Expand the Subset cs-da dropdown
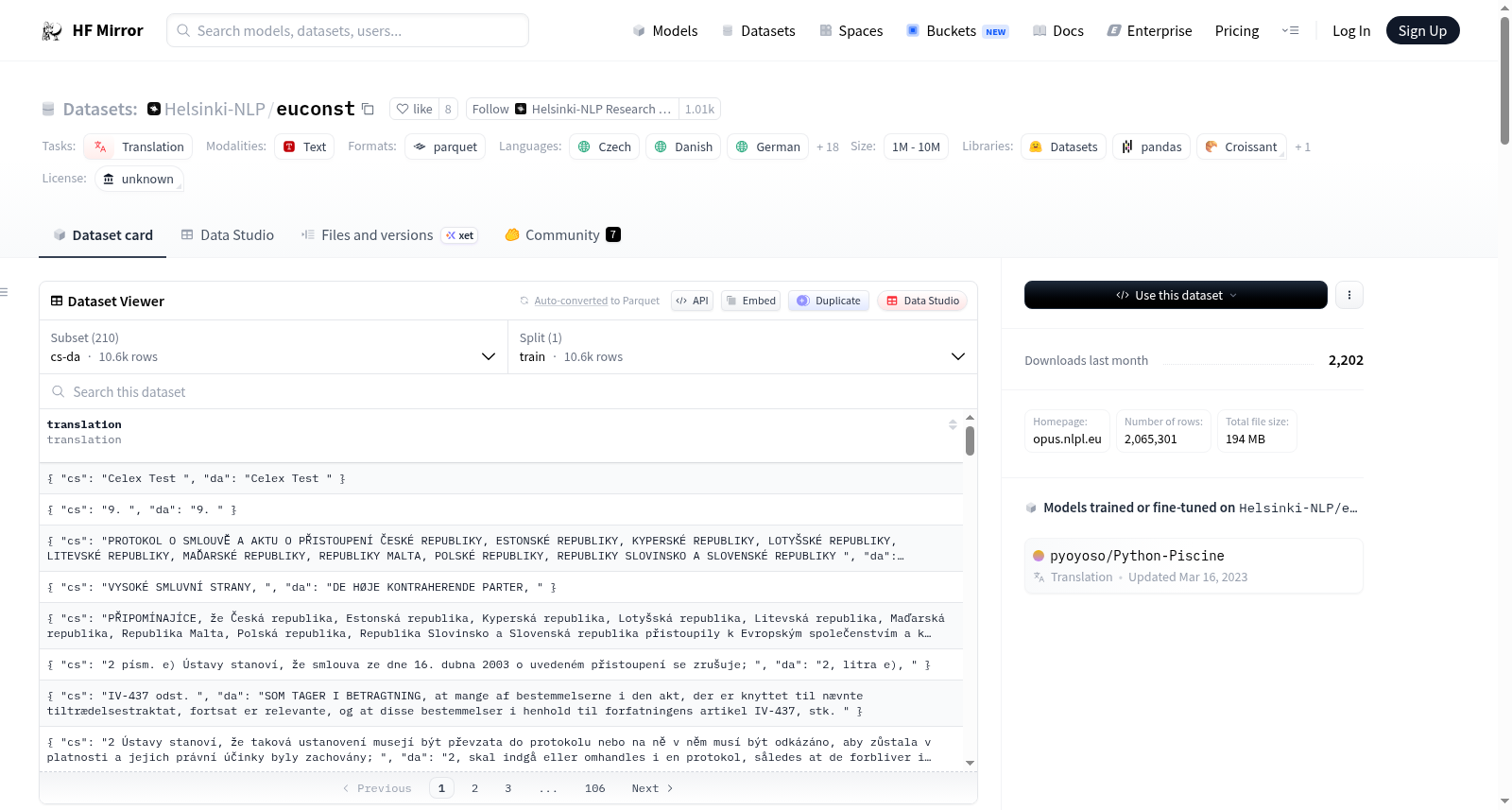This screenshot has height=810, width=1512. click(x=274, y=347)
